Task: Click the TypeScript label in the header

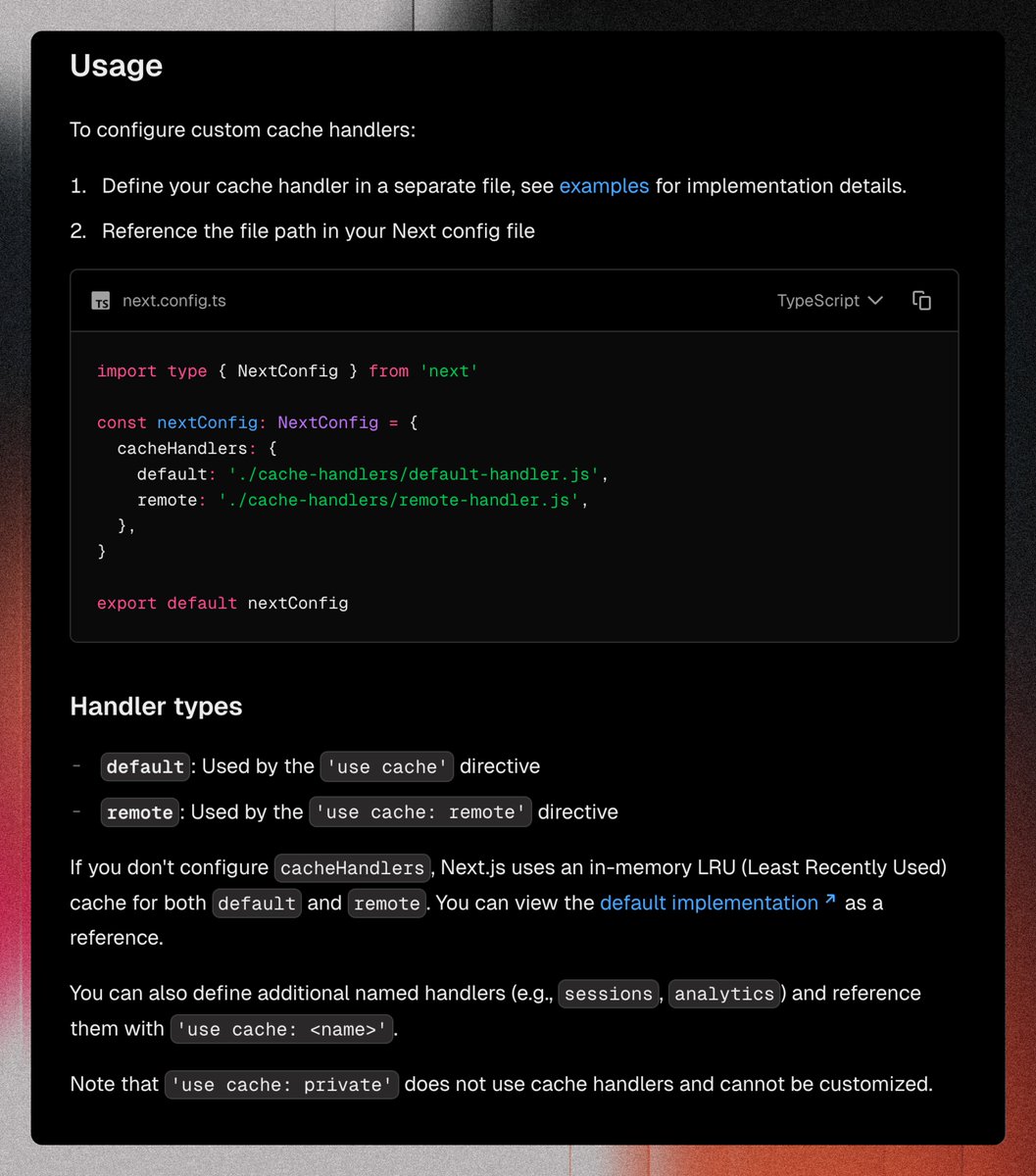Action: (818, 301)
